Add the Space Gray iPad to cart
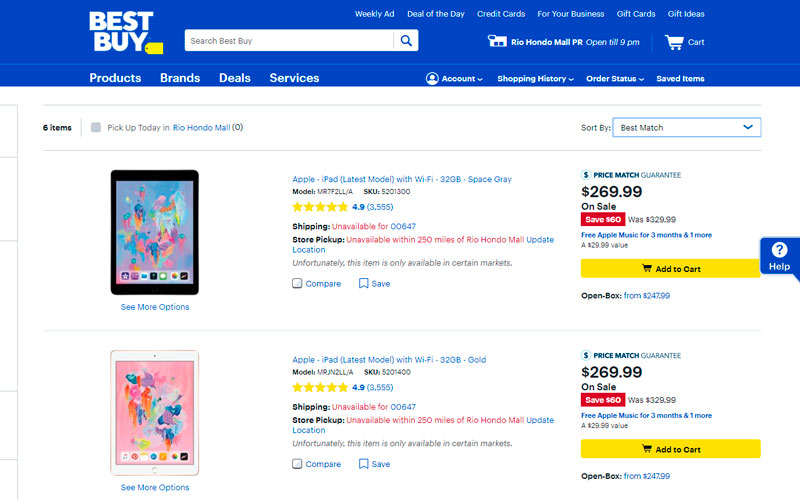The width and height of the screenshot is (800, 500). pyautogui.click(x=670, y=269)
